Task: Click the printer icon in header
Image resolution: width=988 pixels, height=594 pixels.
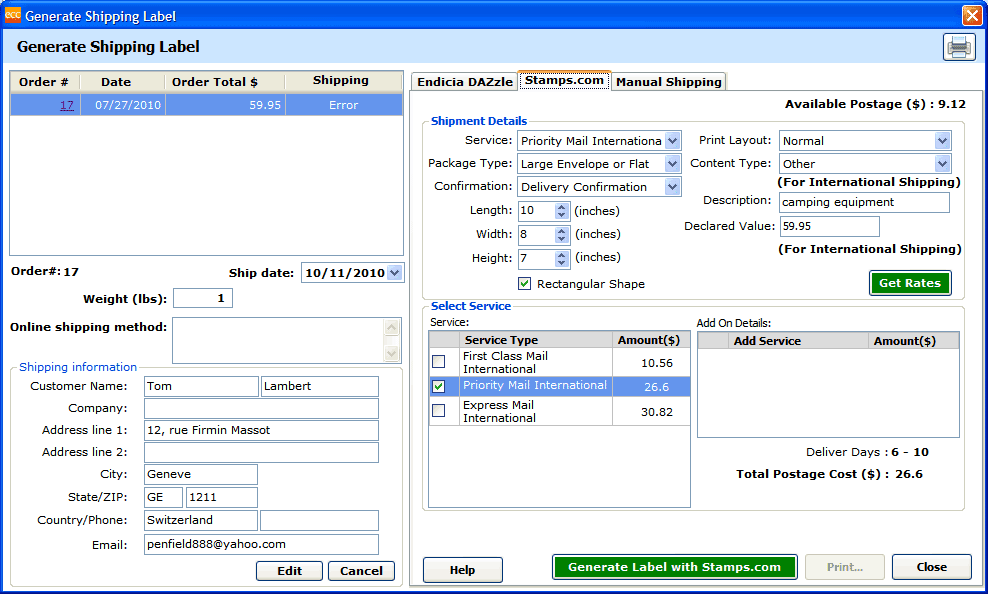Action: 958,47
